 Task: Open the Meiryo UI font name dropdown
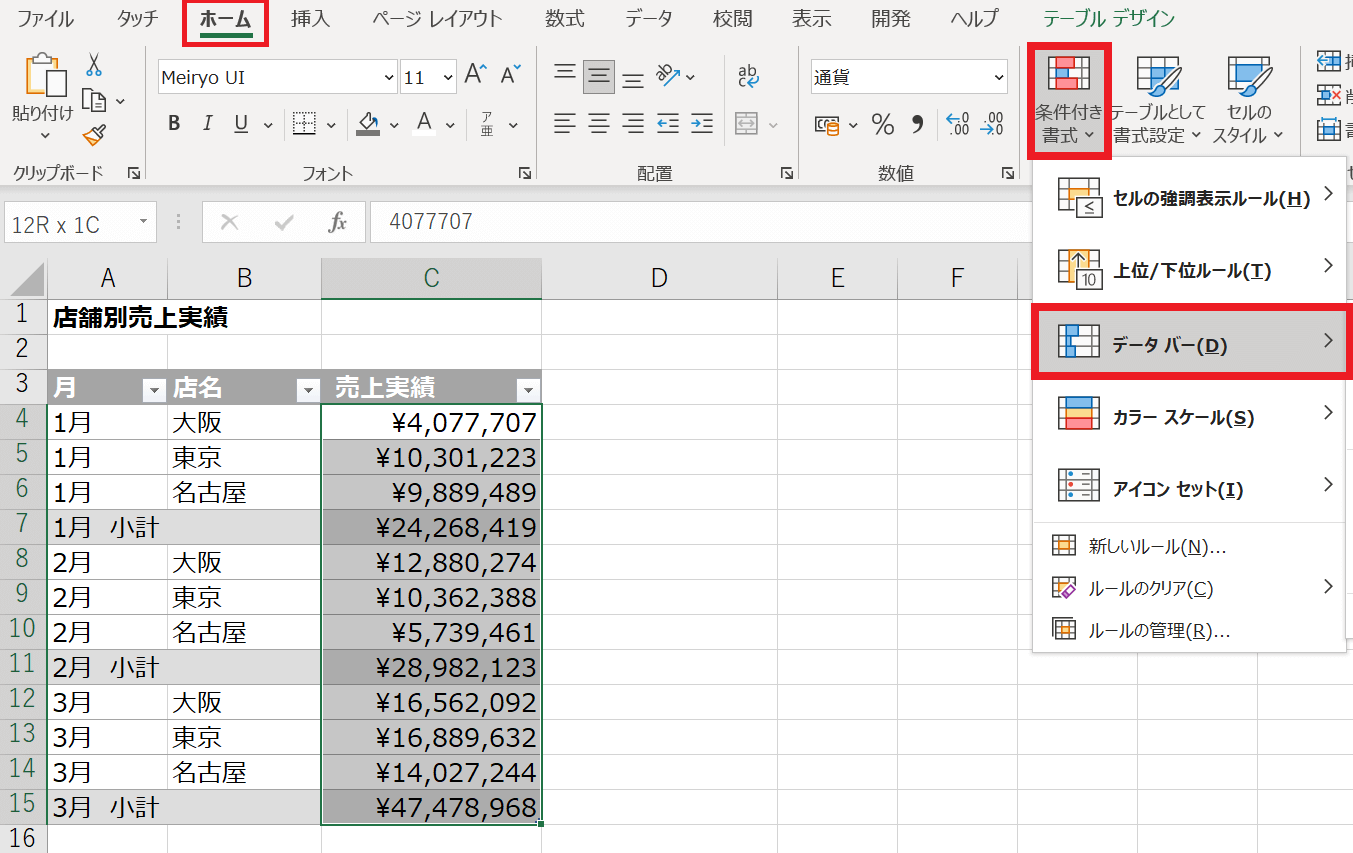point(389,77)
